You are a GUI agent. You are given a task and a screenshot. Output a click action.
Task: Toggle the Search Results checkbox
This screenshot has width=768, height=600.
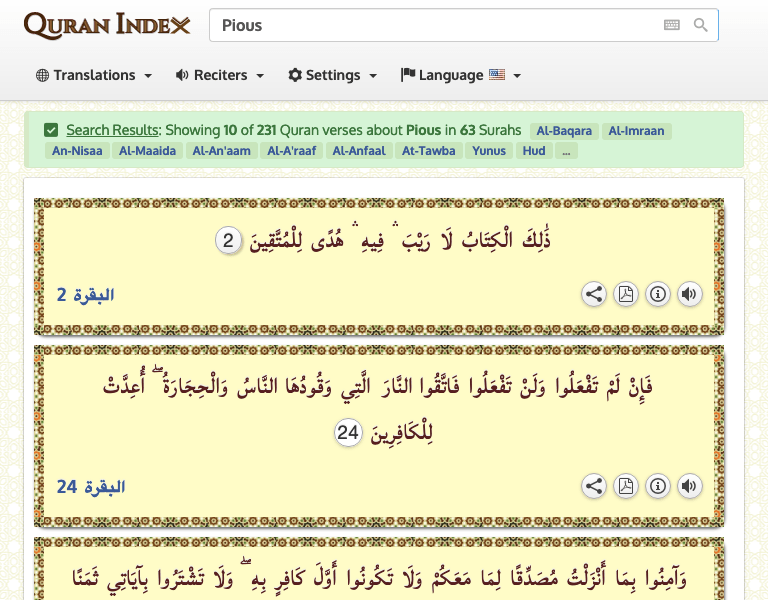[51, 130]
